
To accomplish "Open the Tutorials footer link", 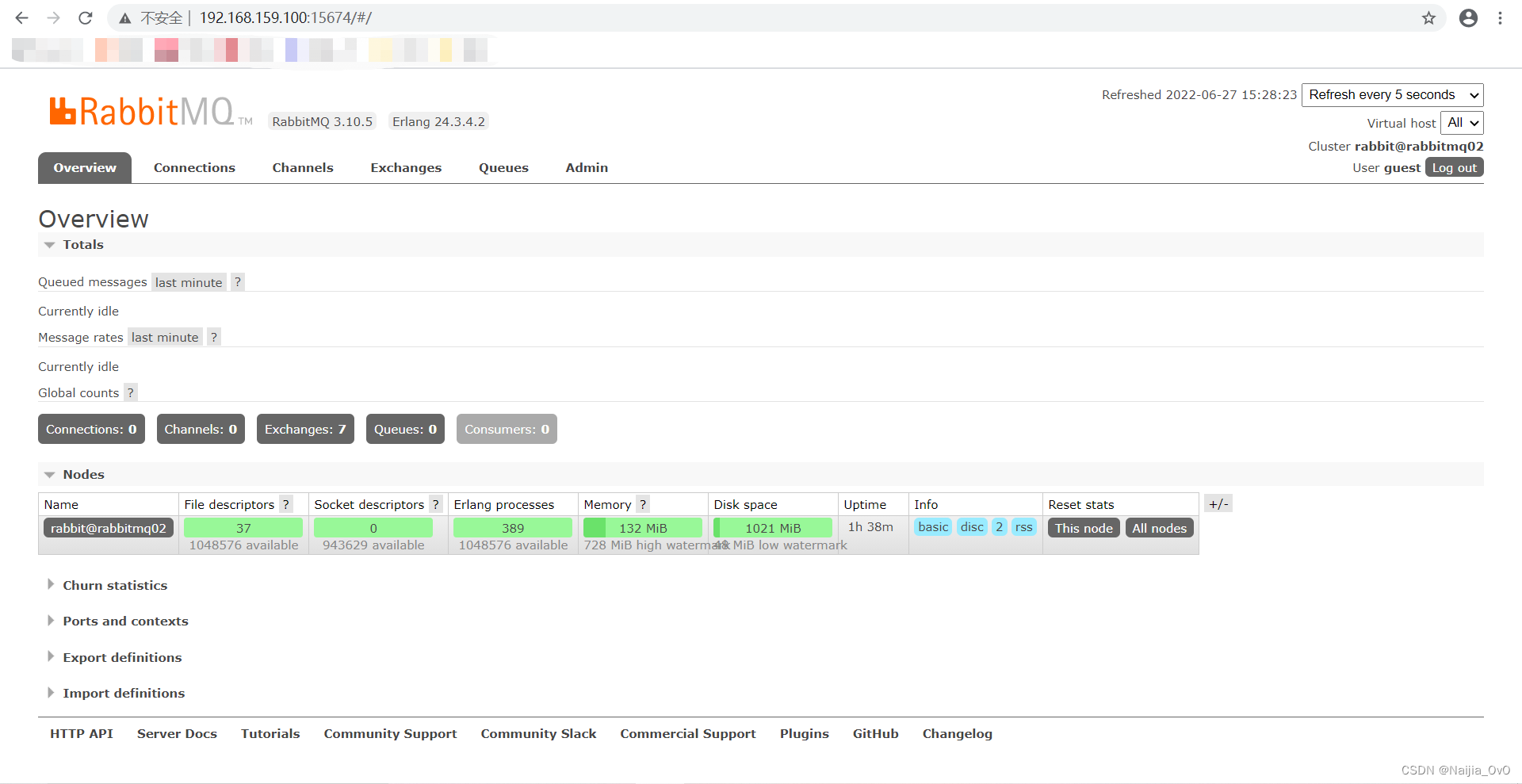I will point(270,734).
